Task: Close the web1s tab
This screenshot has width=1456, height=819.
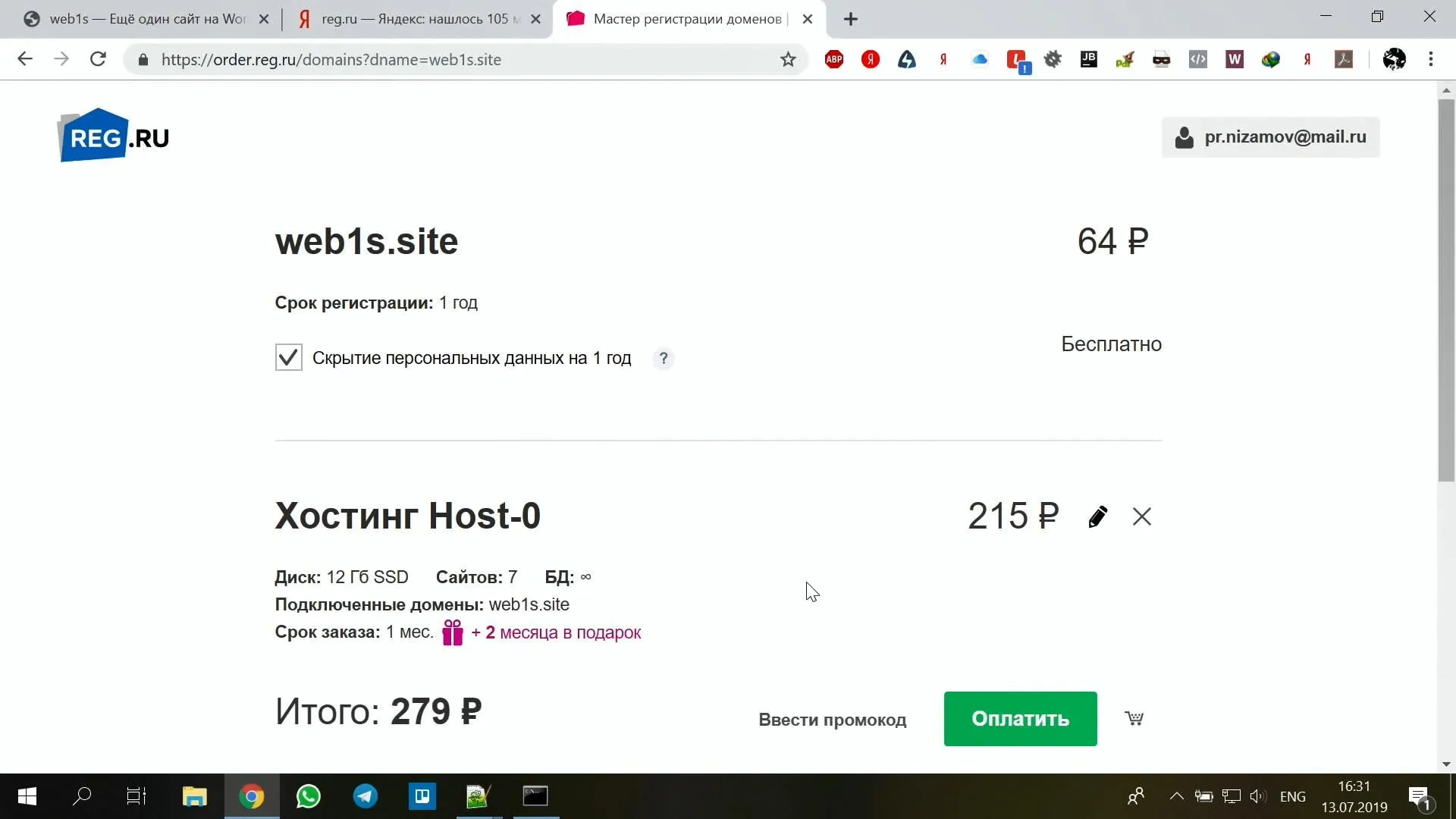Action: coord(264,19)
